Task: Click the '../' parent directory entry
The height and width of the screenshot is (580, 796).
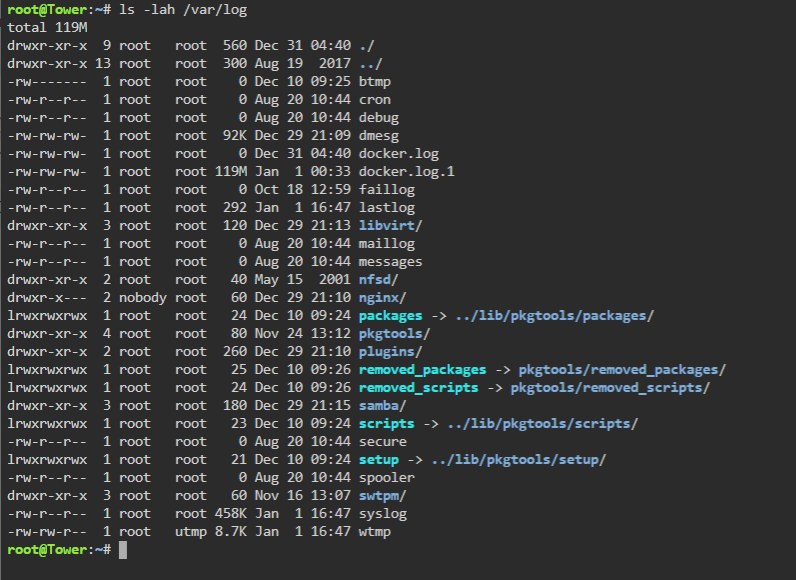Action: (x=371, y=63)
